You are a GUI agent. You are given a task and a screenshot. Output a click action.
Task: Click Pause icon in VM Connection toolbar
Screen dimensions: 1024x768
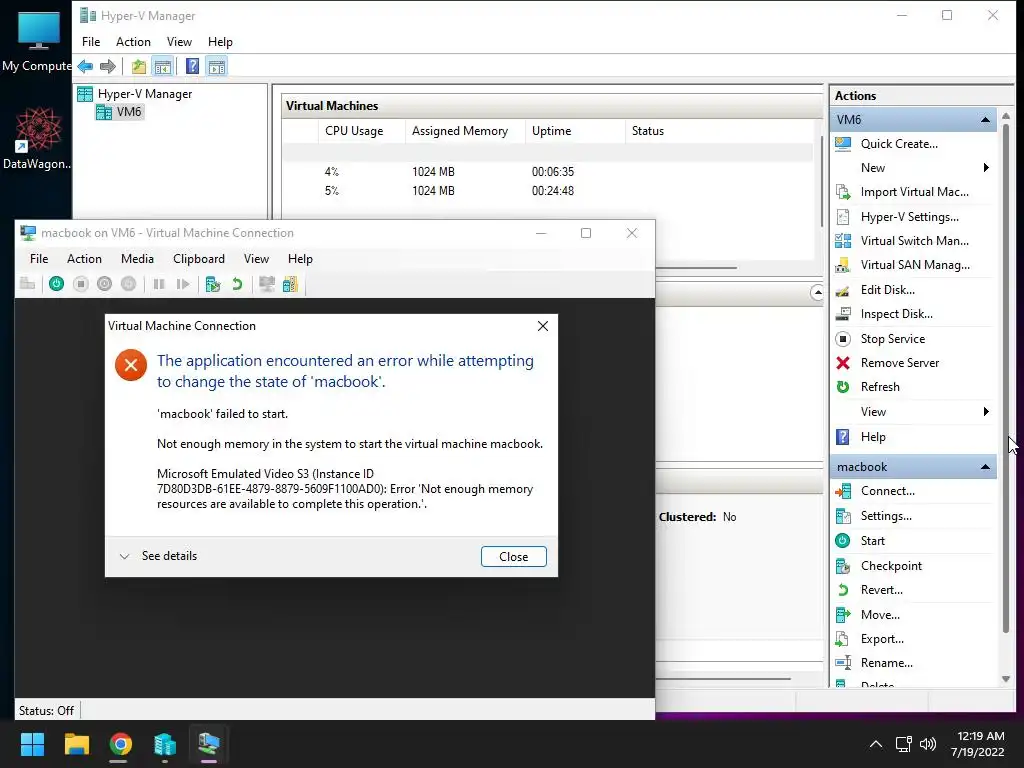point(159,284)
